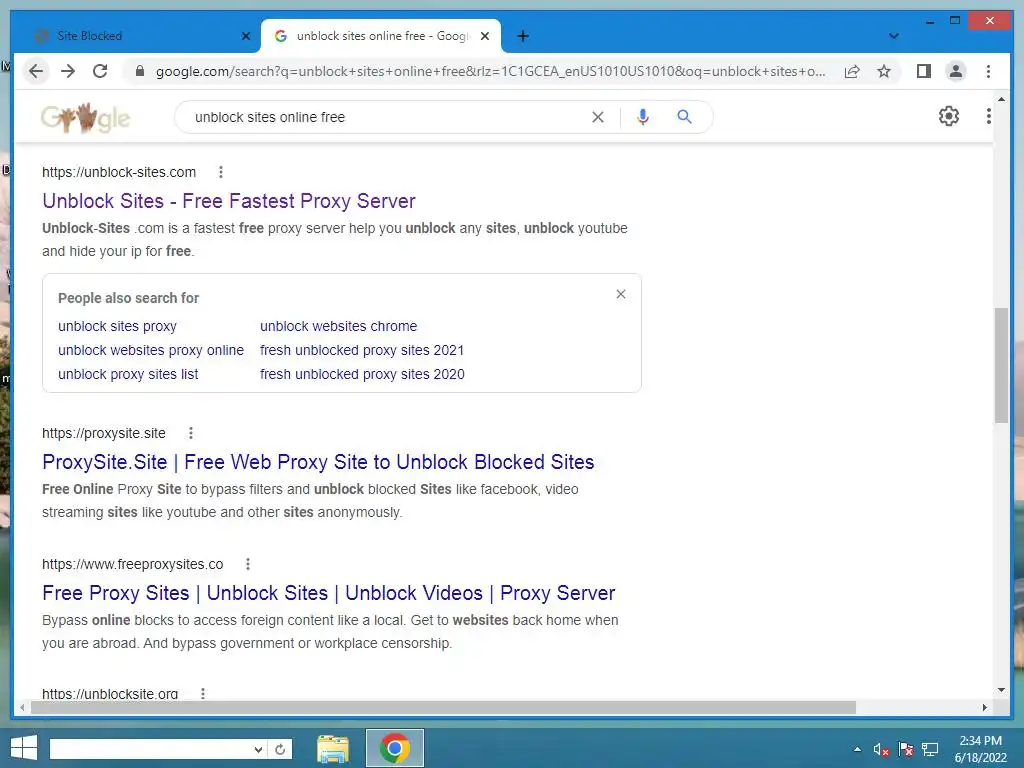Click the https://unblocksite.org URL text
Screen dimensions: 1024x768
(110, 694)
